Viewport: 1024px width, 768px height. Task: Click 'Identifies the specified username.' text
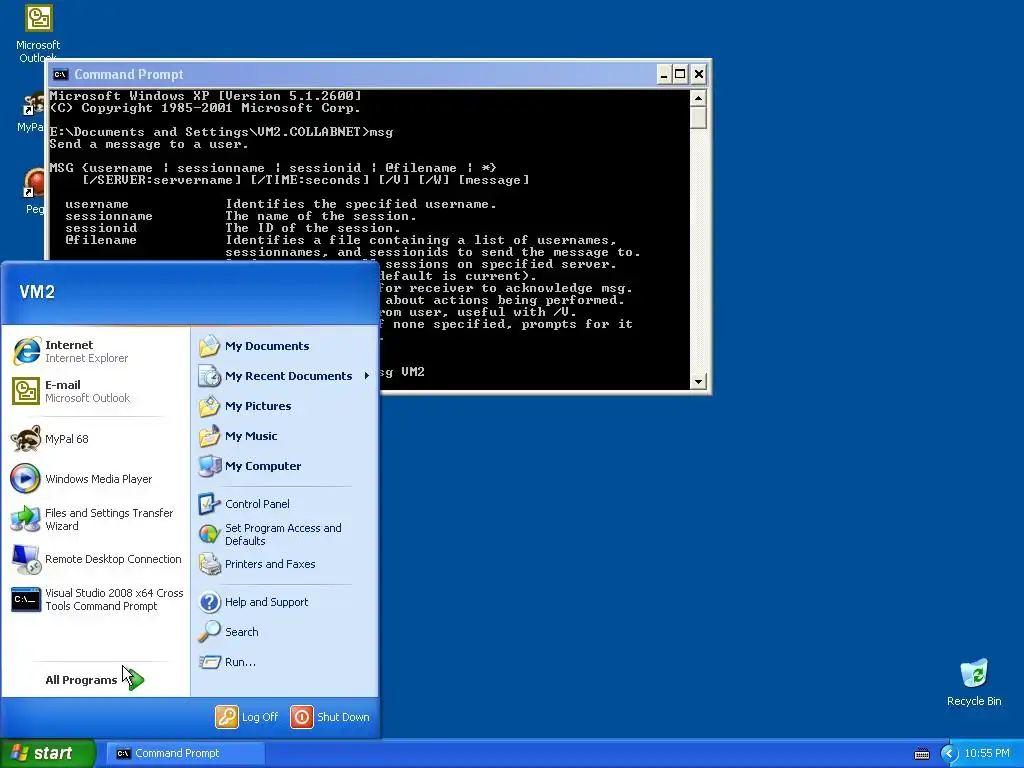click(361, 204)
